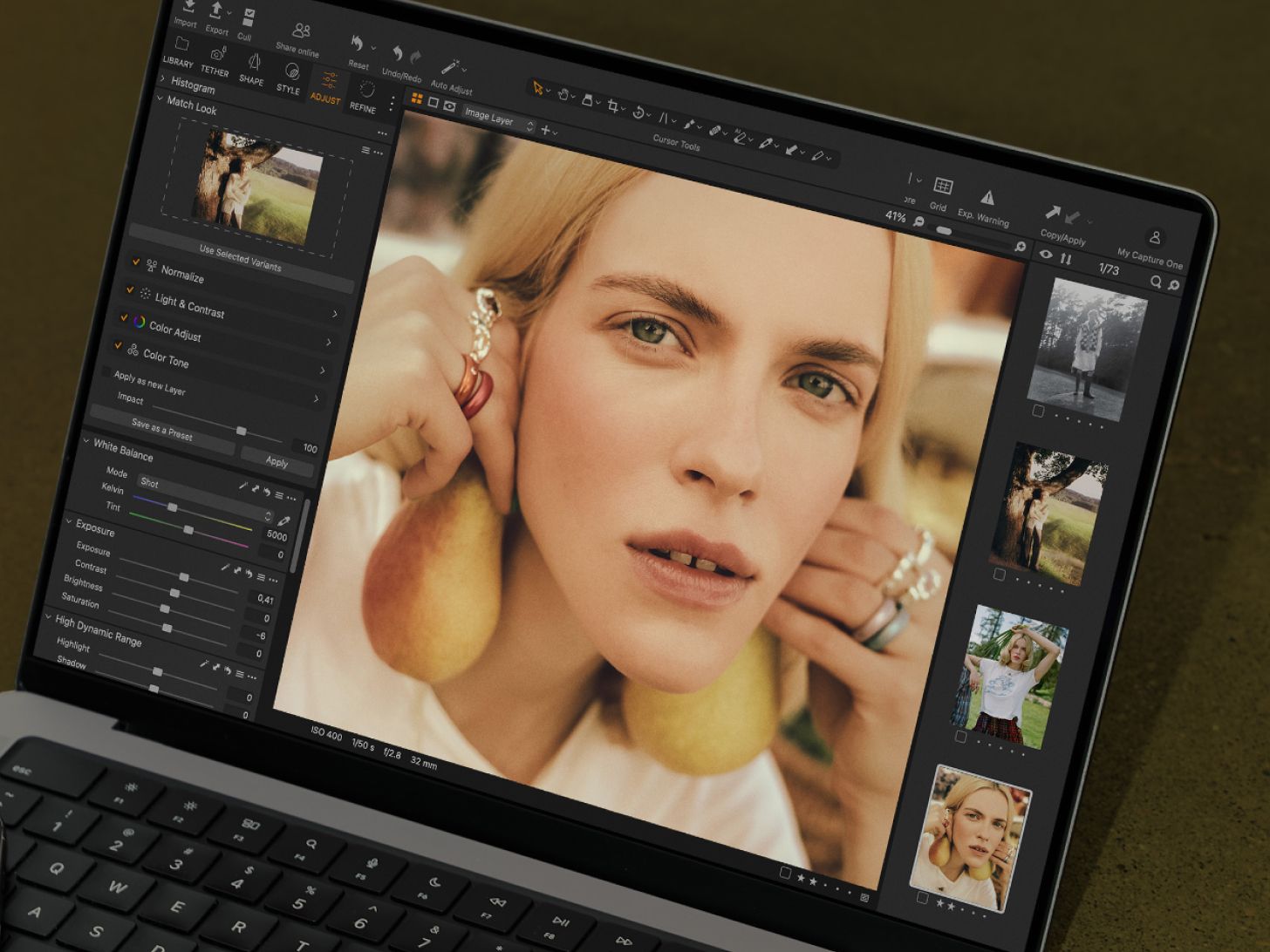
Task: Open the Cull tool
Action: 249,17
